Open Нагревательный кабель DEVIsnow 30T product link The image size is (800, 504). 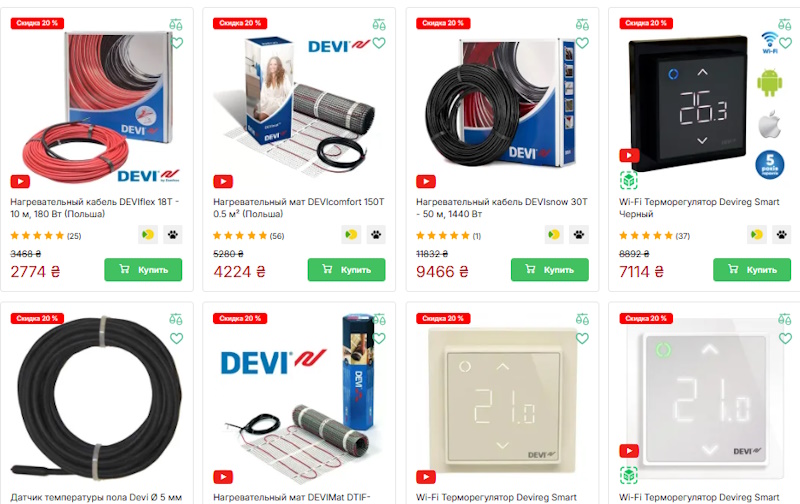pos(502,208)
